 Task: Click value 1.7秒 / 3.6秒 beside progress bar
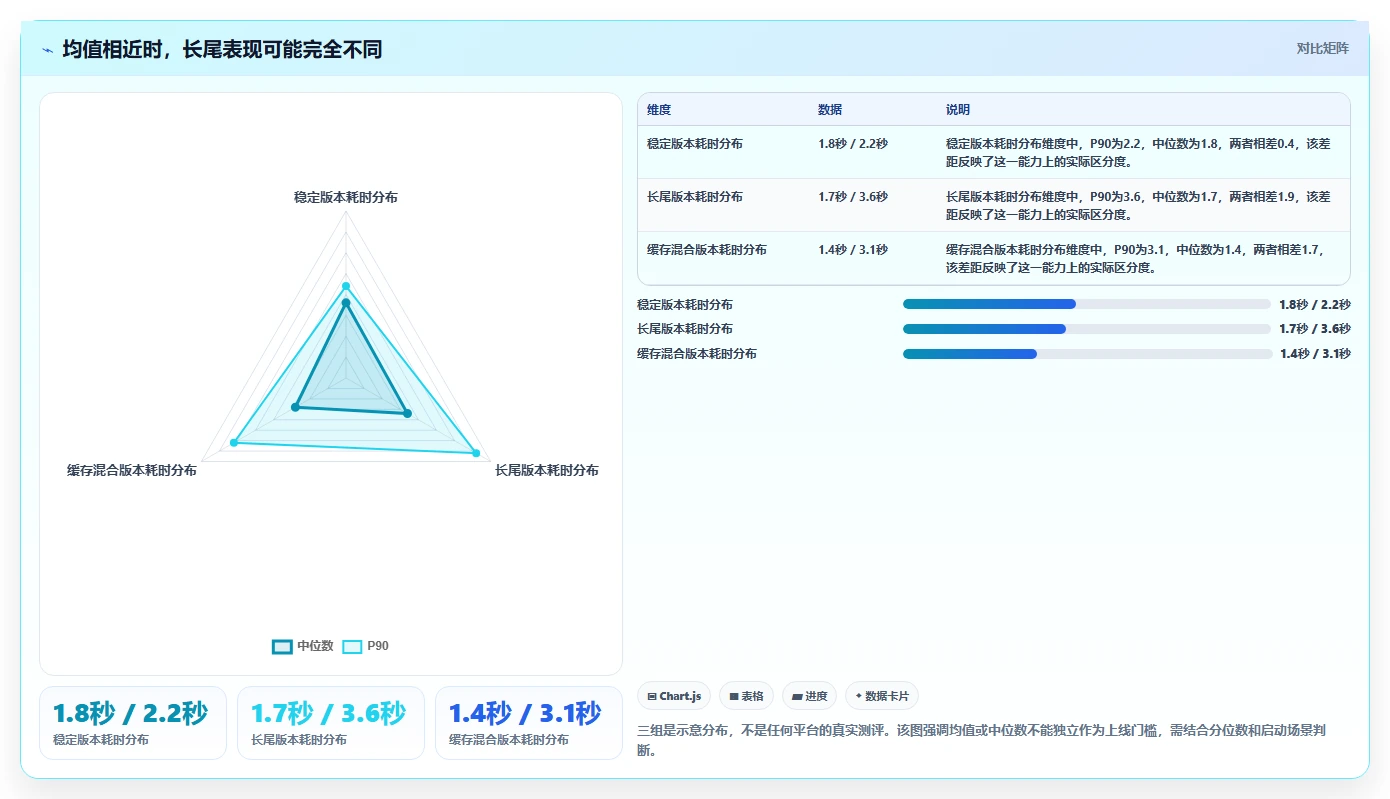(1315, 329)
